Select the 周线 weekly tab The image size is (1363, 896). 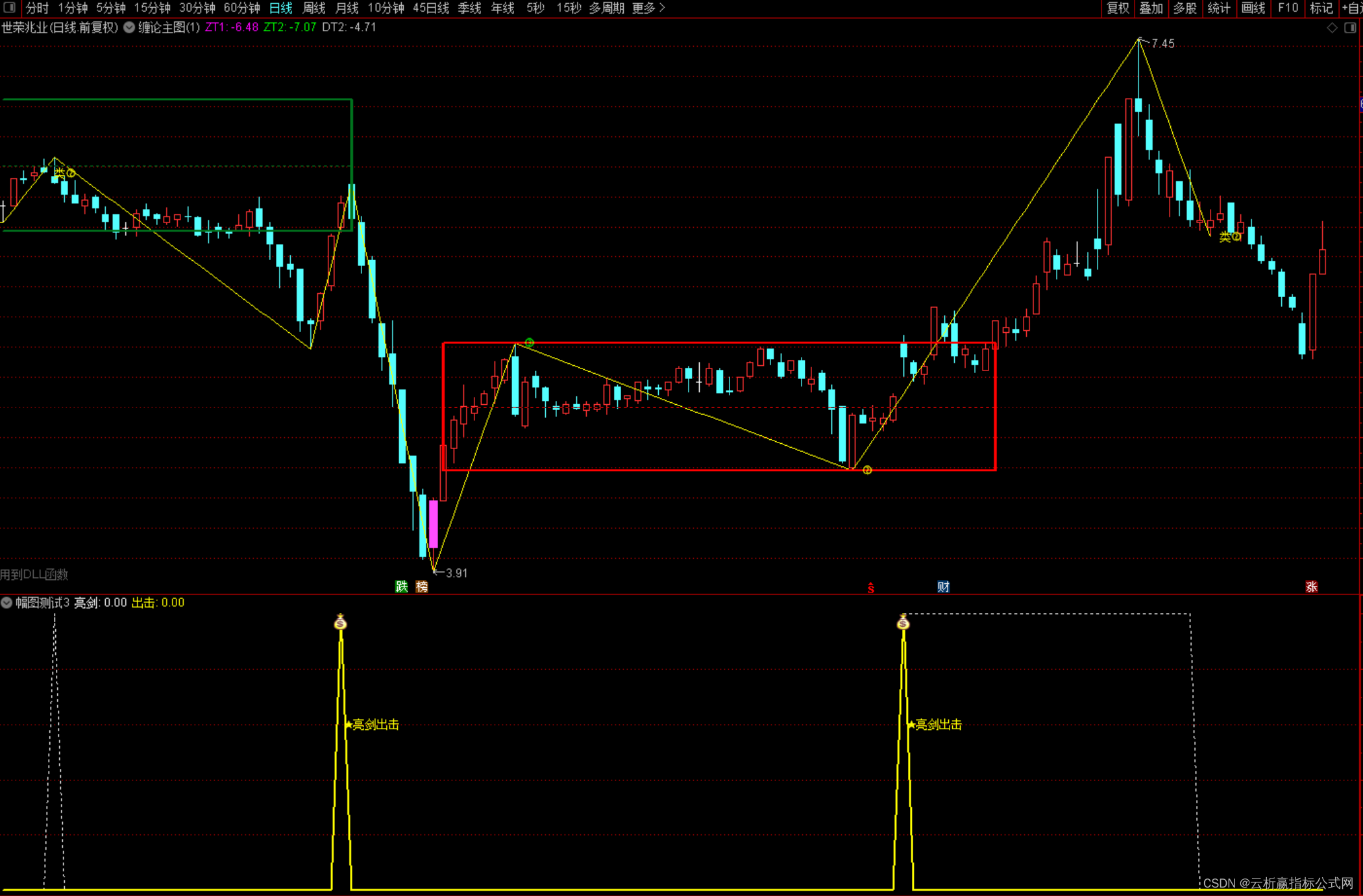[x=314, y=8]
